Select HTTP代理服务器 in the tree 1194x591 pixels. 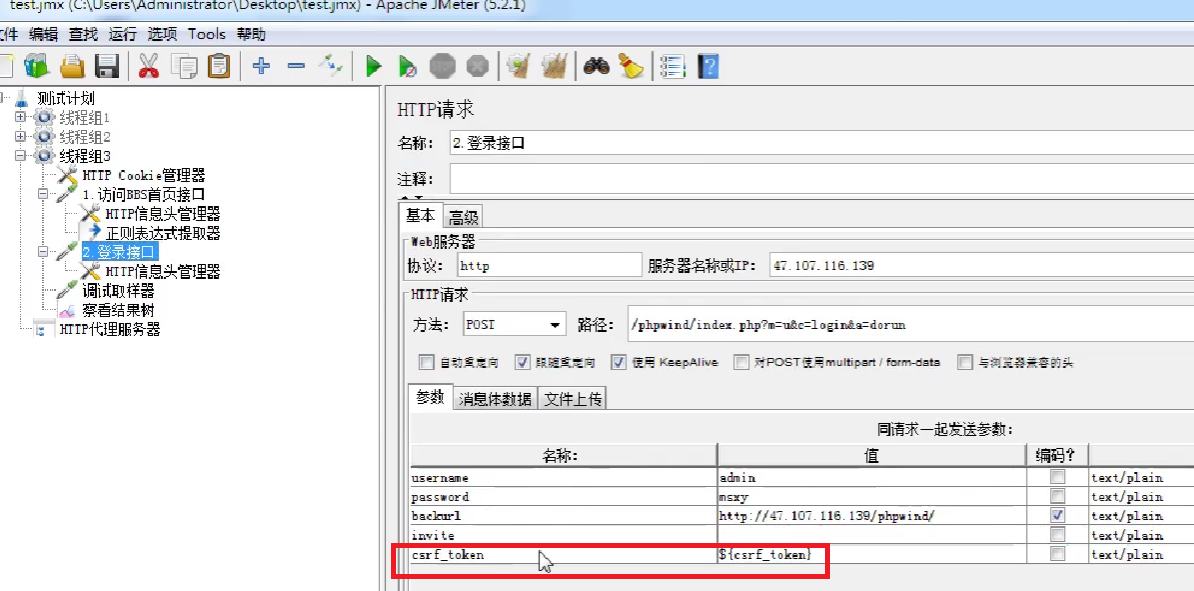[x=110, y=330]
